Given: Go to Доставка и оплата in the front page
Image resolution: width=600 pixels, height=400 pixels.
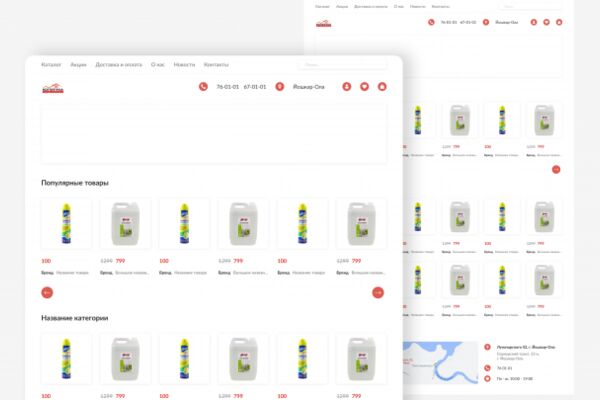Looking at the screenshot, I should 119,65.
